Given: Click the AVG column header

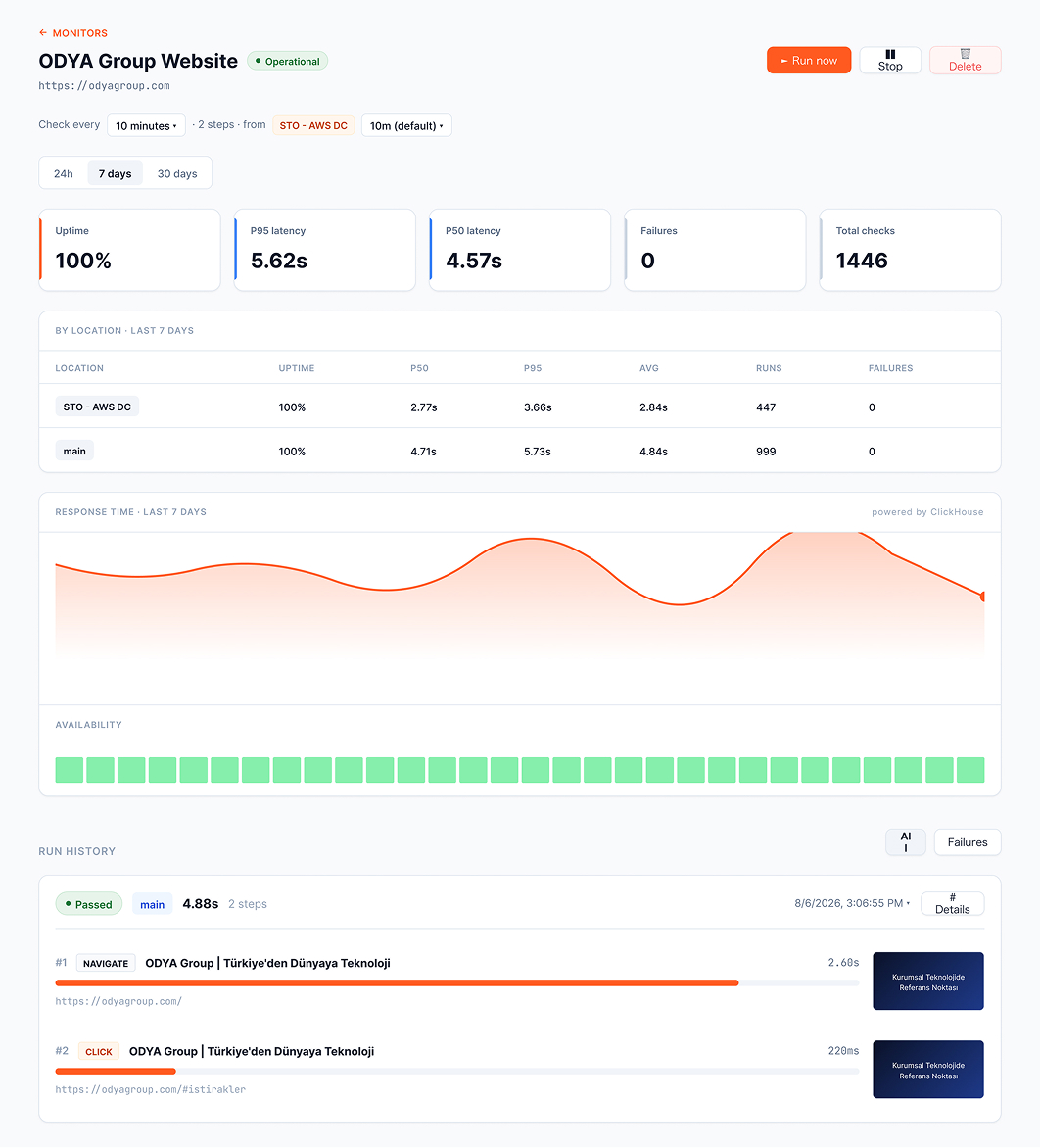Looking at the screenshot, I should coord(649,368).
